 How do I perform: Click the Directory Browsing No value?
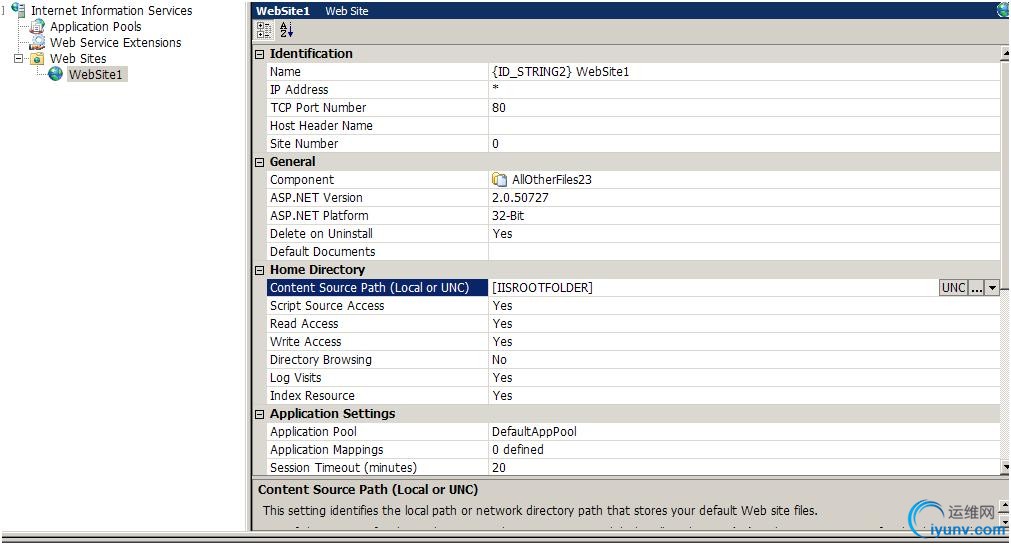(x=499, y=360)
